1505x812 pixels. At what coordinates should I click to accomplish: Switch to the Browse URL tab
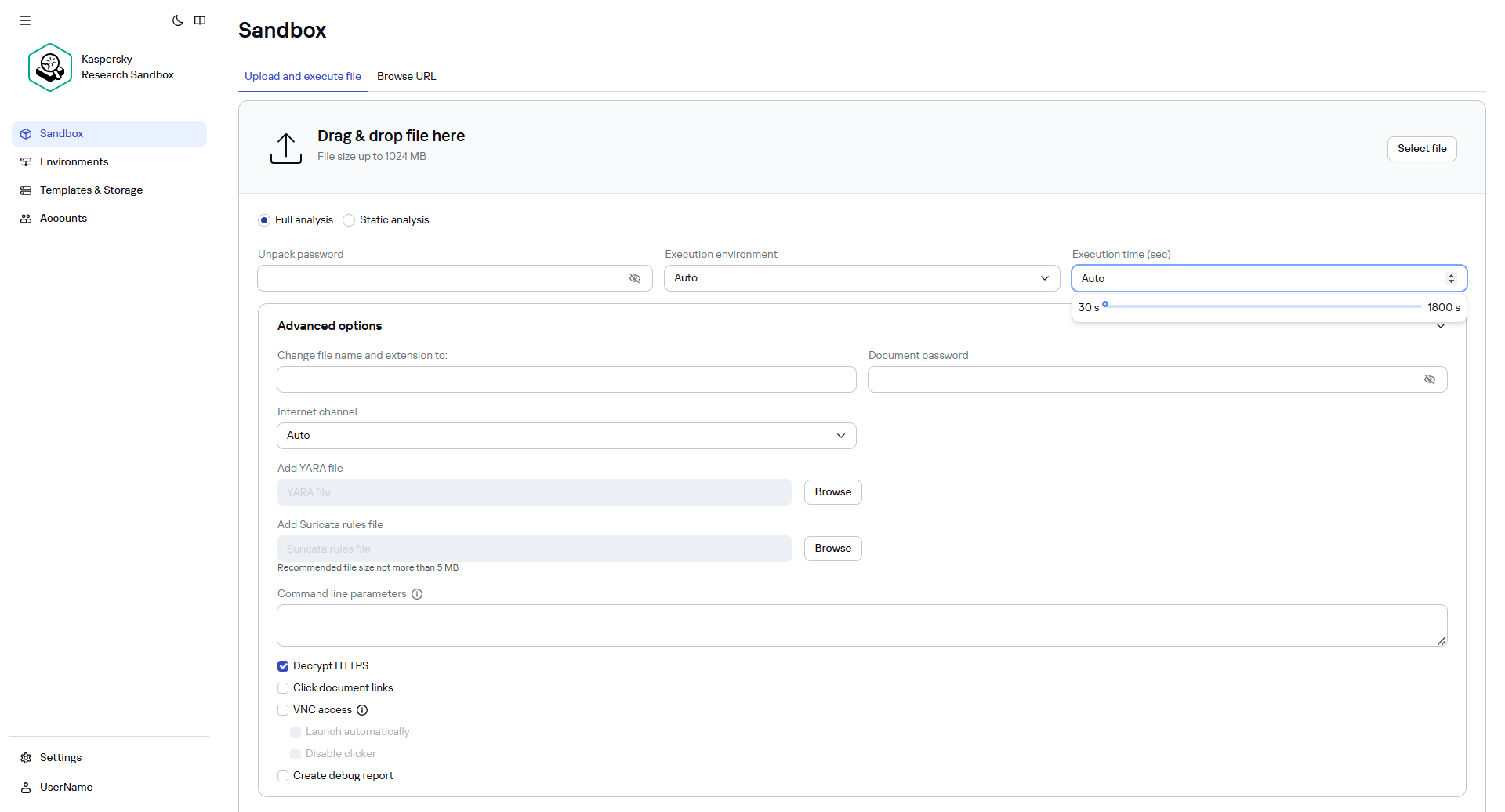406,76
